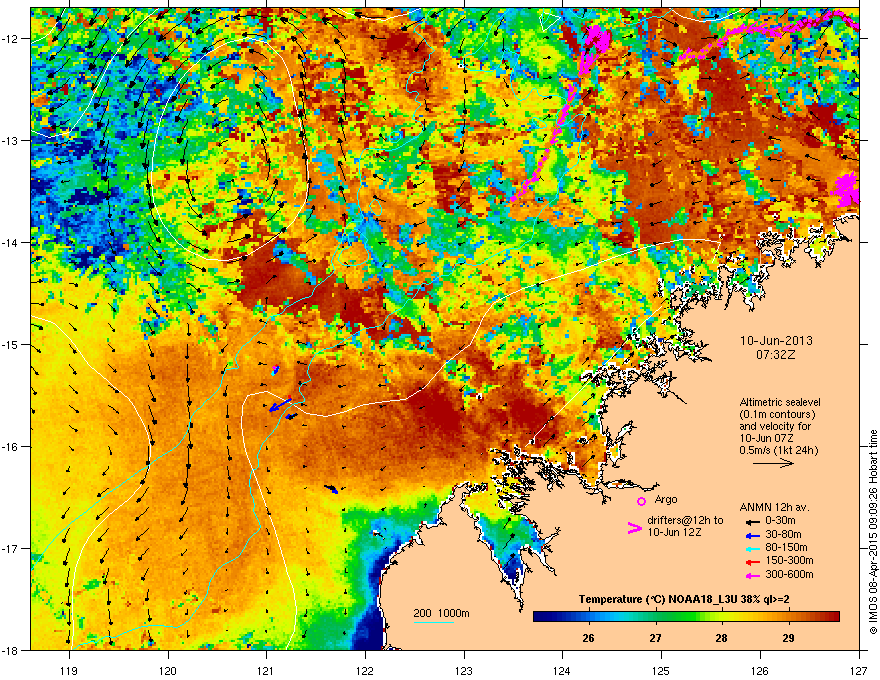The image size is (880, 680).
Task: Click the 'drifters@12h to' legend text
Action: pyautogui.click(x=685, y=521)
